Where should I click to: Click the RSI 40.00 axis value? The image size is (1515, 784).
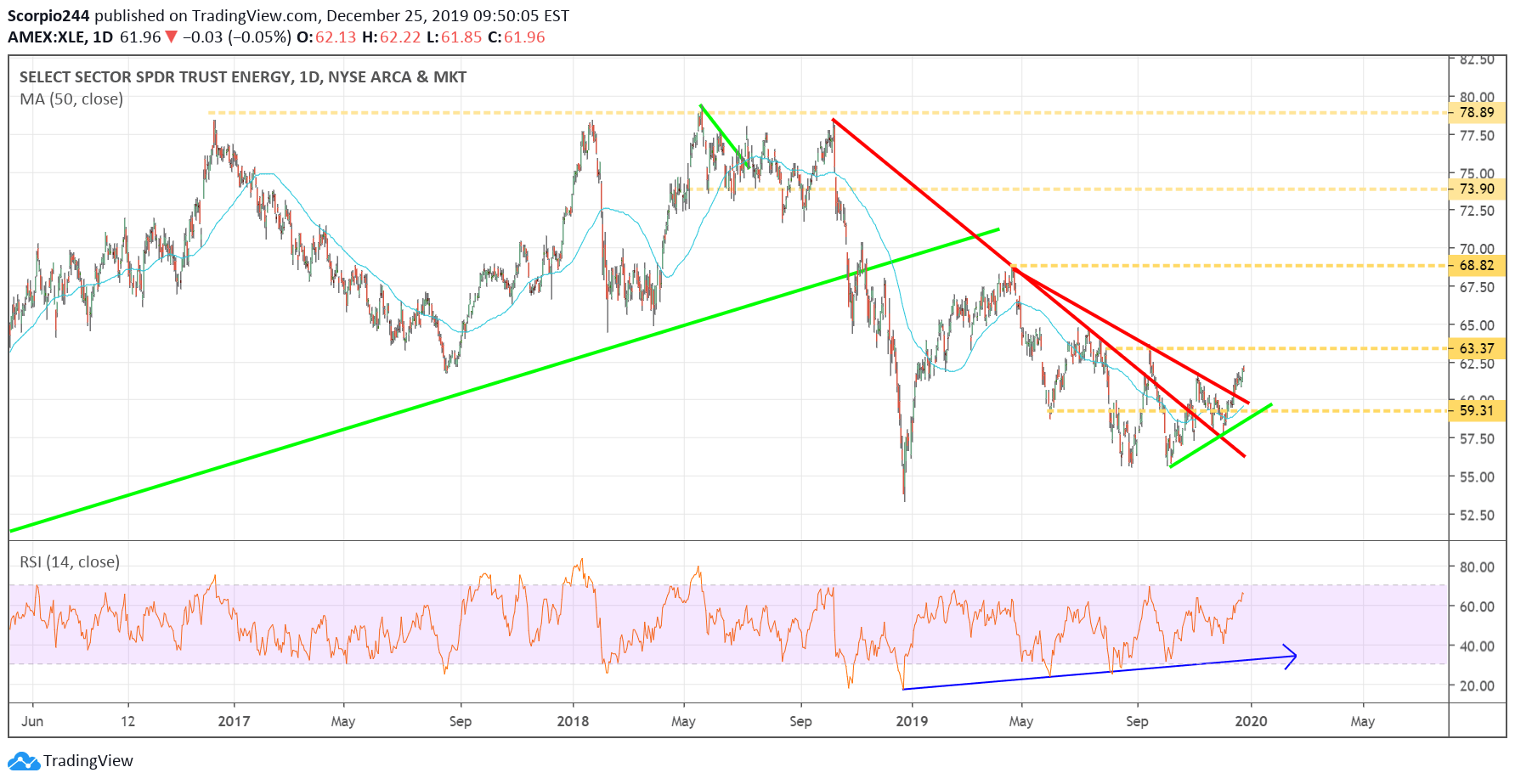(x=1477, y=646)
